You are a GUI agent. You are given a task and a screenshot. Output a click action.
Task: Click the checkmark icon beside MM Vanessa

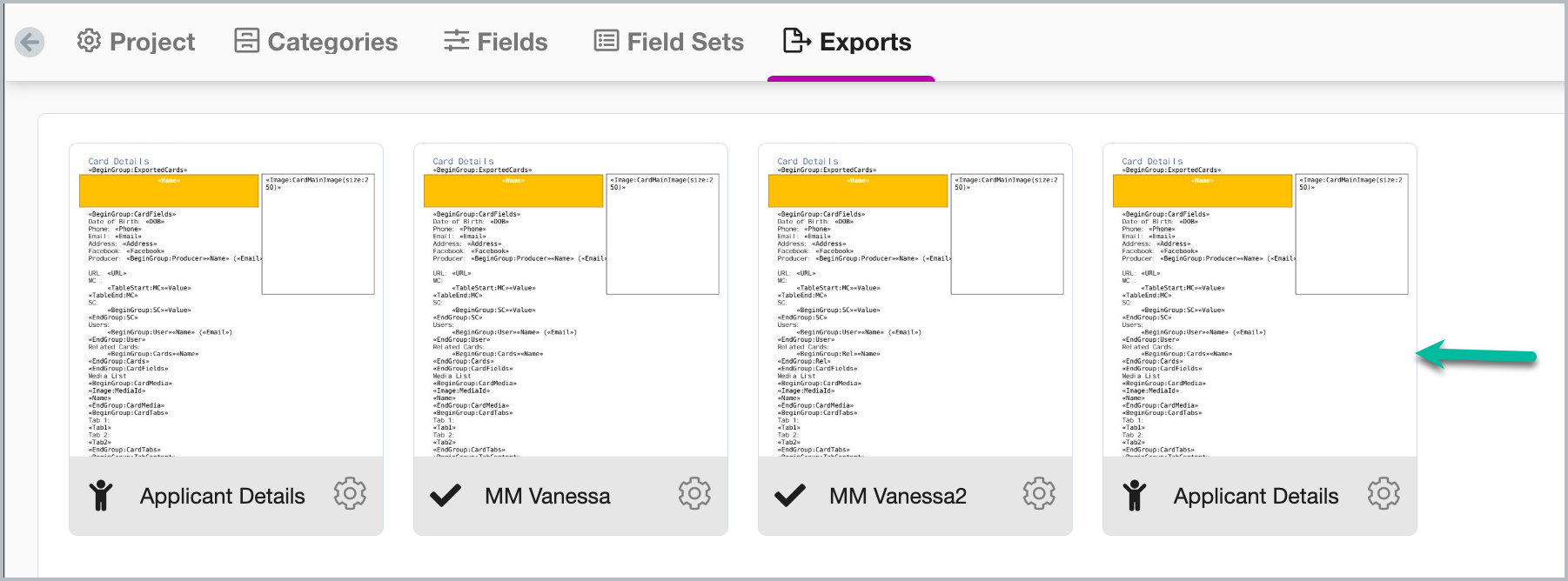(446, 495)
